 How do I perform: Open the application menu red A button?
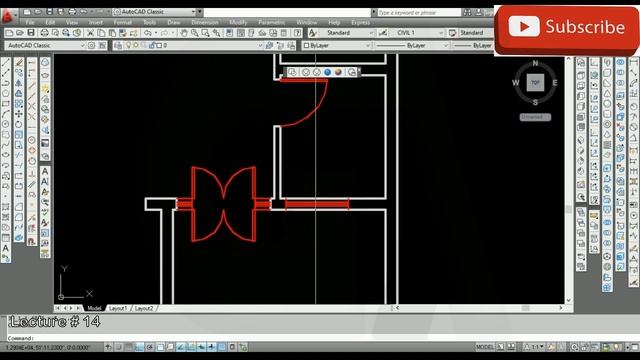tap(7, 16)
